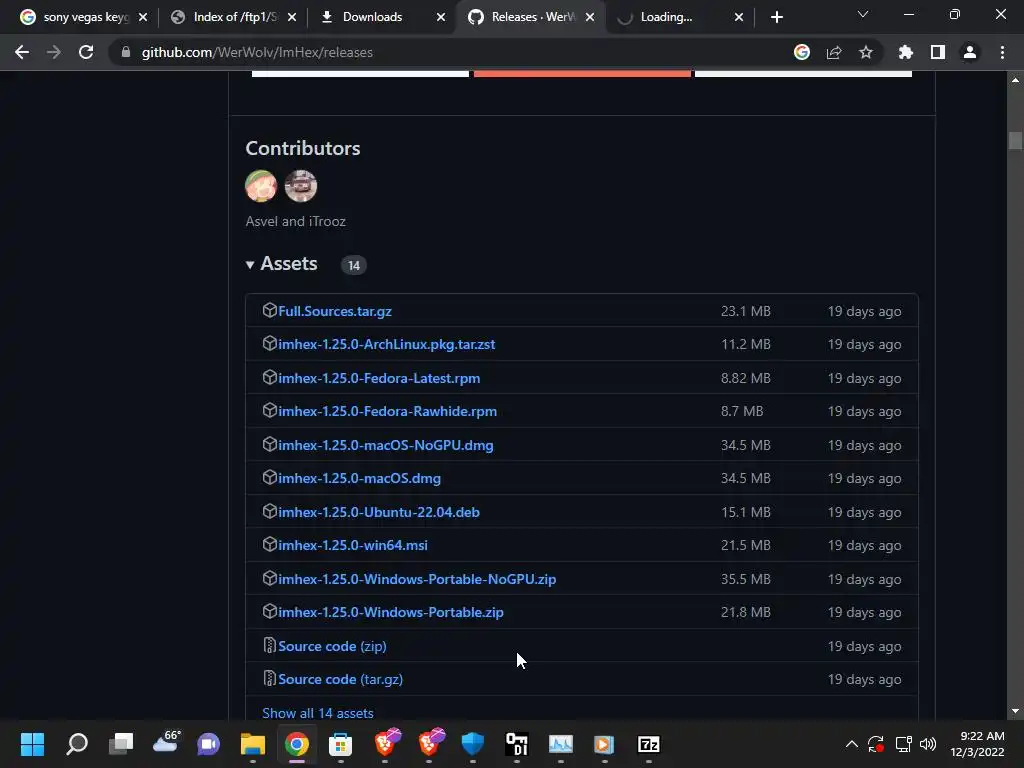Open the side panel icon
The height and width of the screenshot is (768, 1024).
938,52
